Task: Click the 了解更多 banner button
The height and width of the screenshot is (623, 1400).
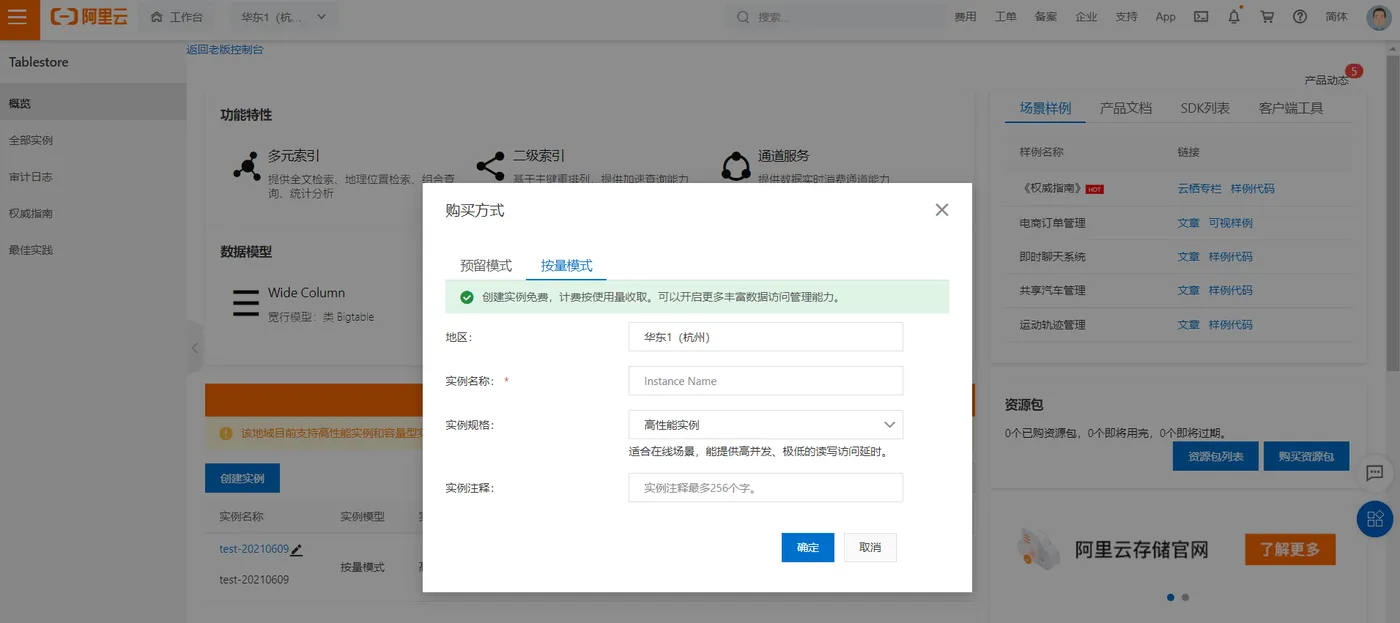Action: coord(1290,549)
